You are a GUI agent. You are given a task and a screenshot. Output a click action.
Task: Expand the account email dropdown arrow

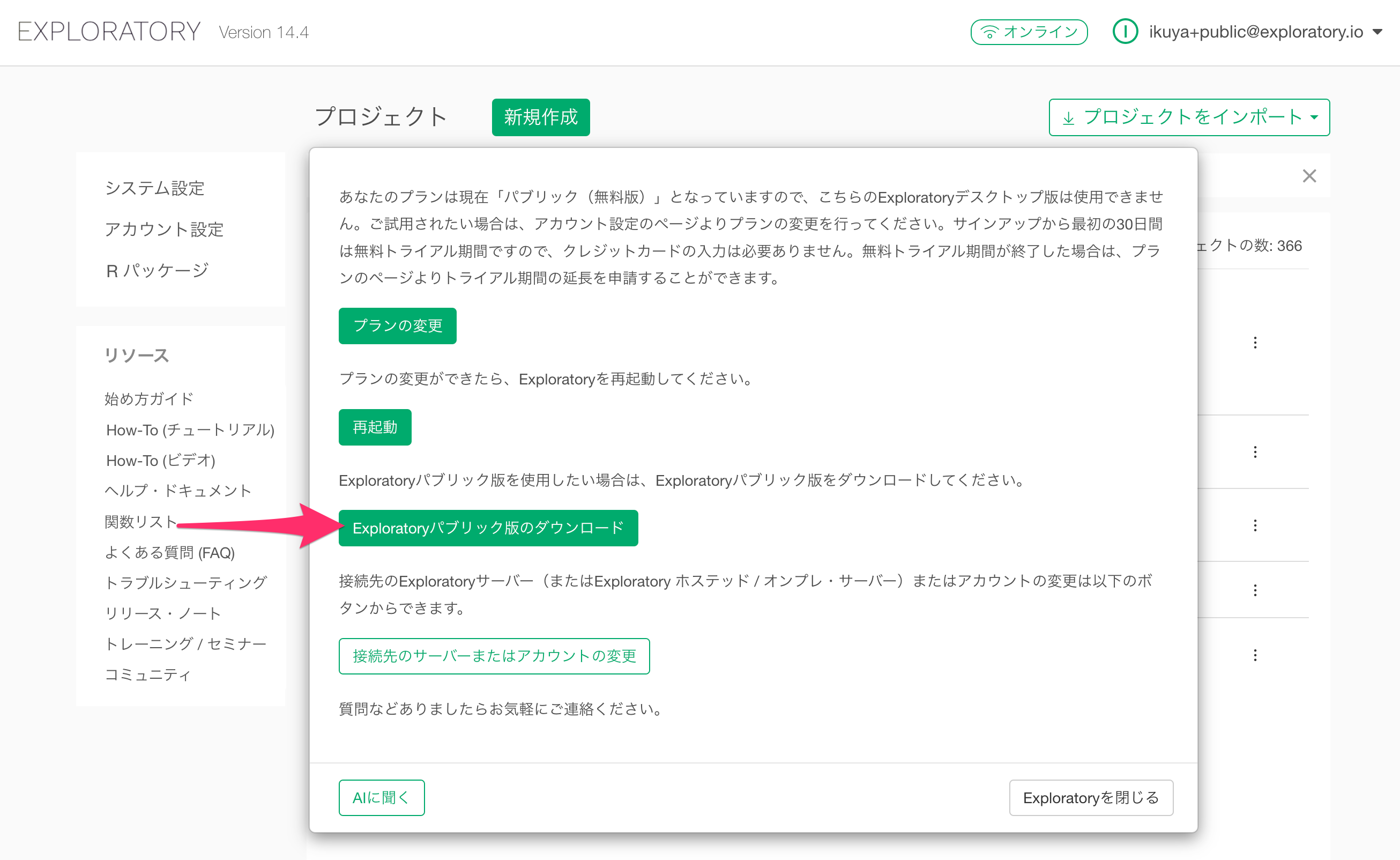(x=1377, y=32)
